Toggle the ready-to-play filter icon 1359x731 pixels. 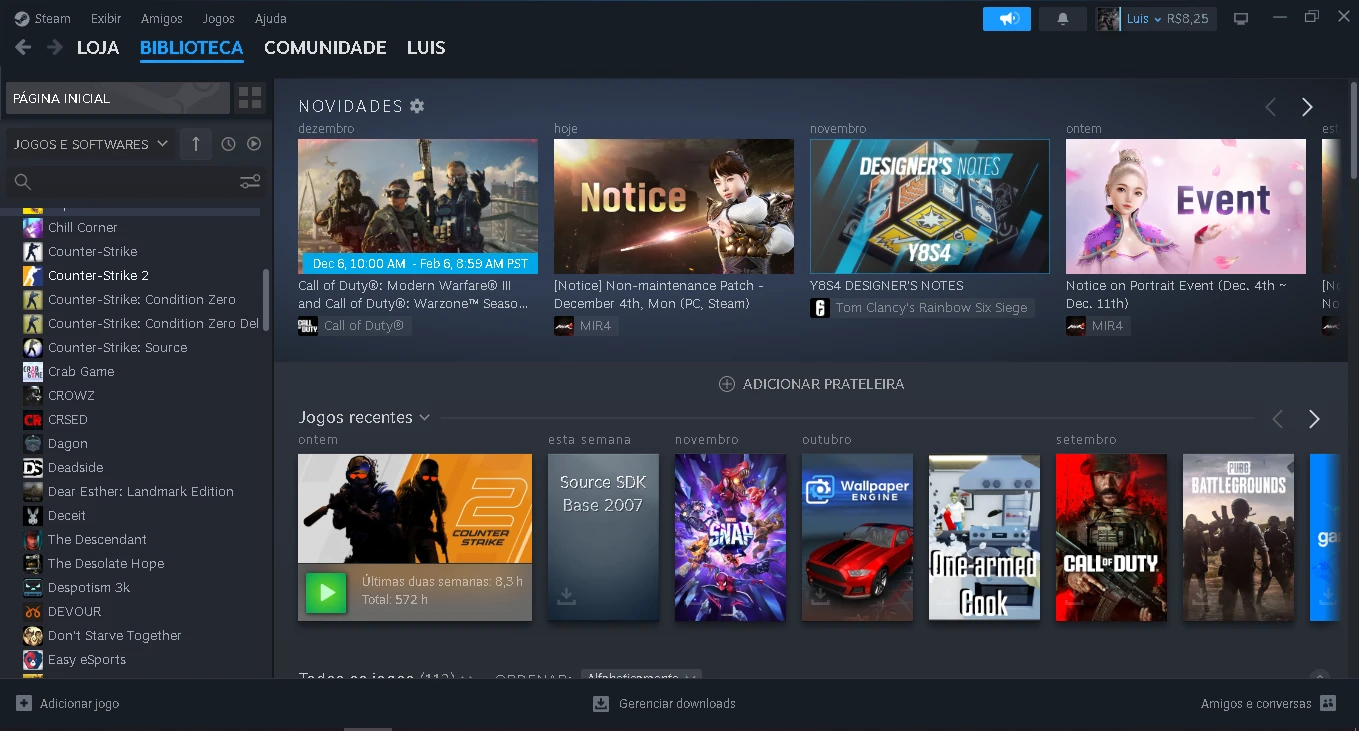(254, 144)
